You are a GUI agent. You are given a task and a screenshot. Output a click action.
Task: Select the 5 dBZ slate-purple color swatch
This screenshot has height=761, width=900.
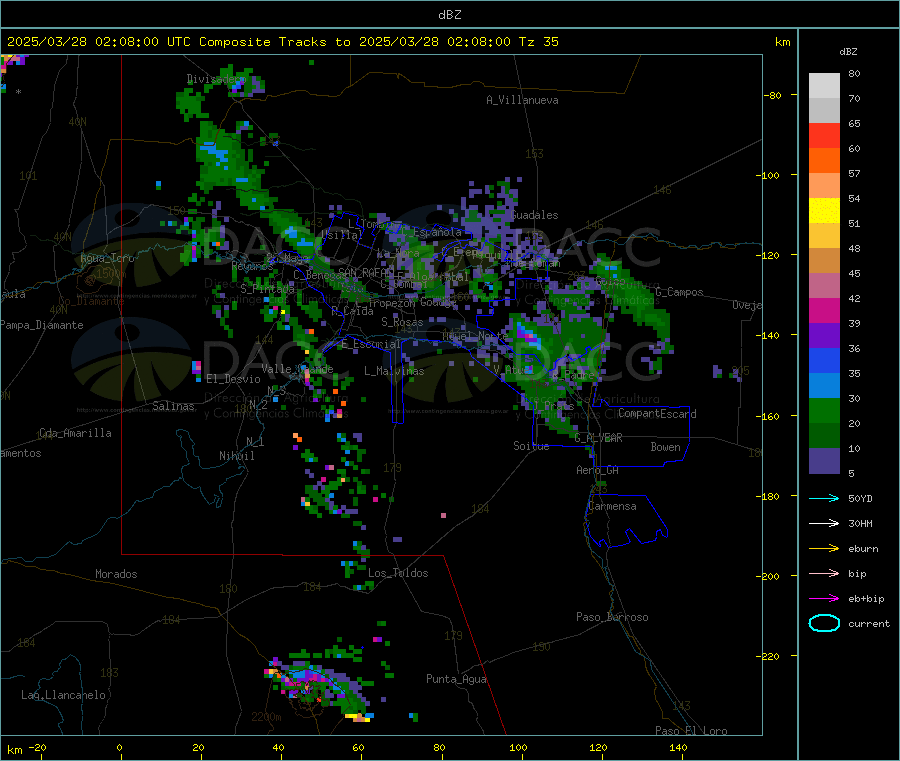click(x=824, y=461)
